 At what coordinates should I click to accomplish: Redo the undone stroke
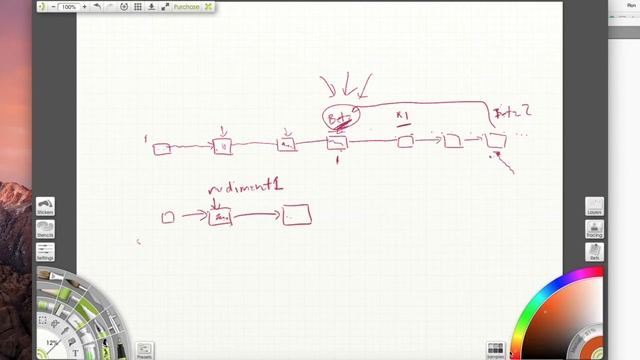tap(110, 7)
